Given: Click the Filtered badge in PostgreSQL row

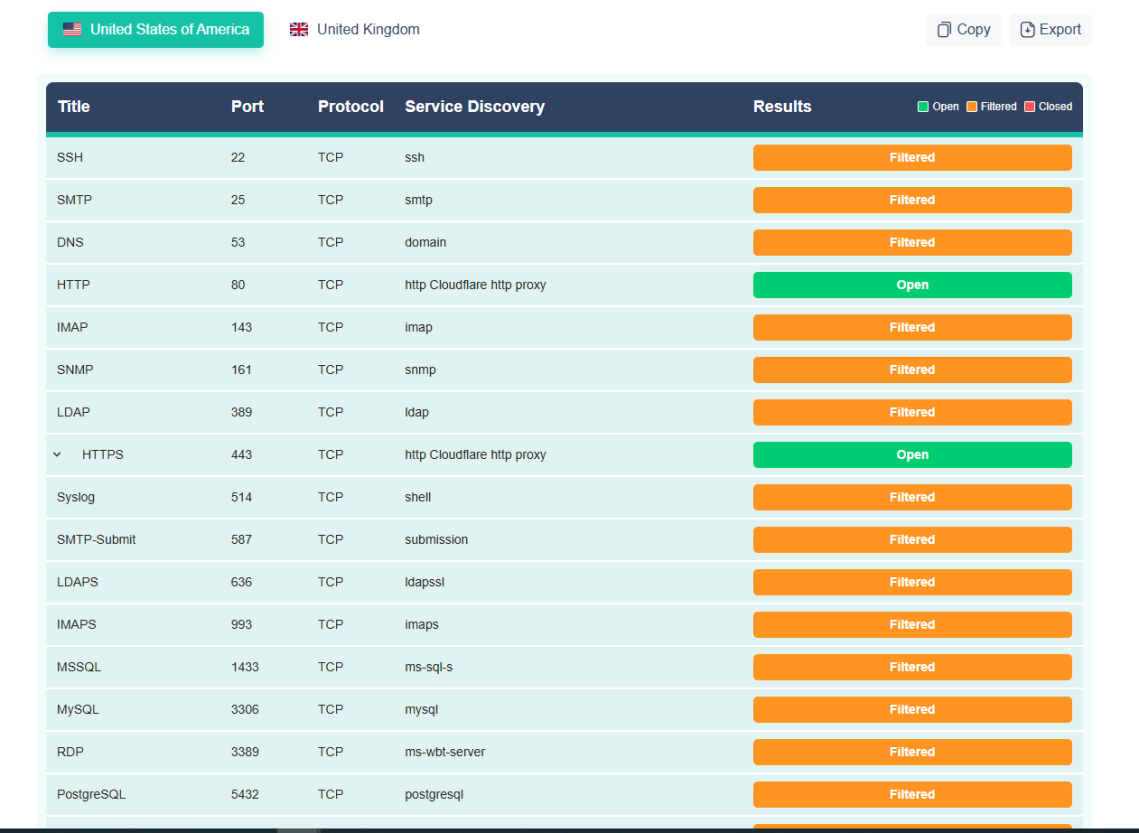Looking at the screenshot, I should (912, 795).
